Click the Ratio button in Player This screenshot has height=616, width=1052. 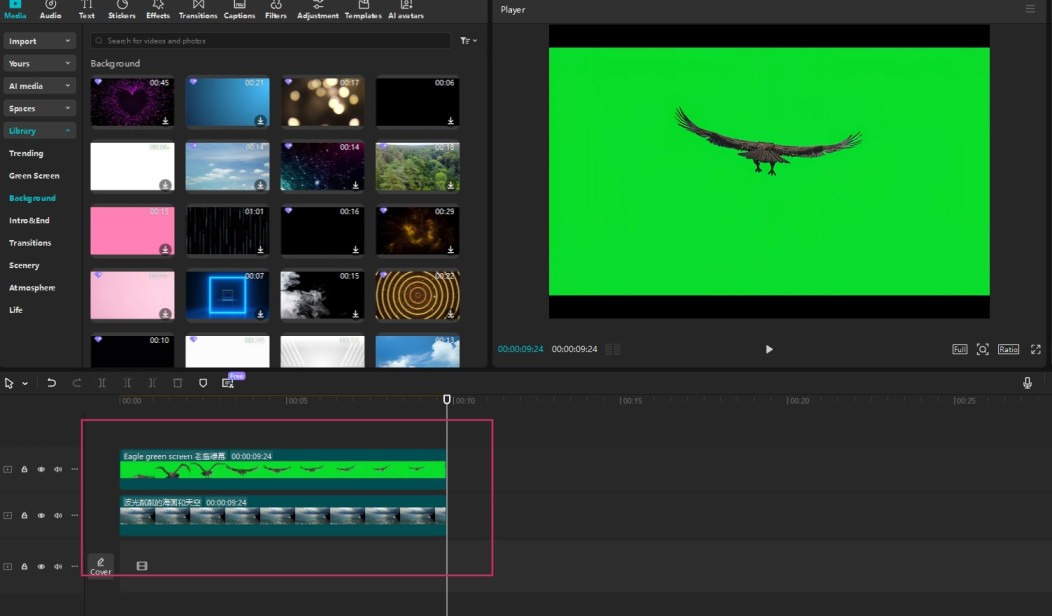tap(1008, 349)
